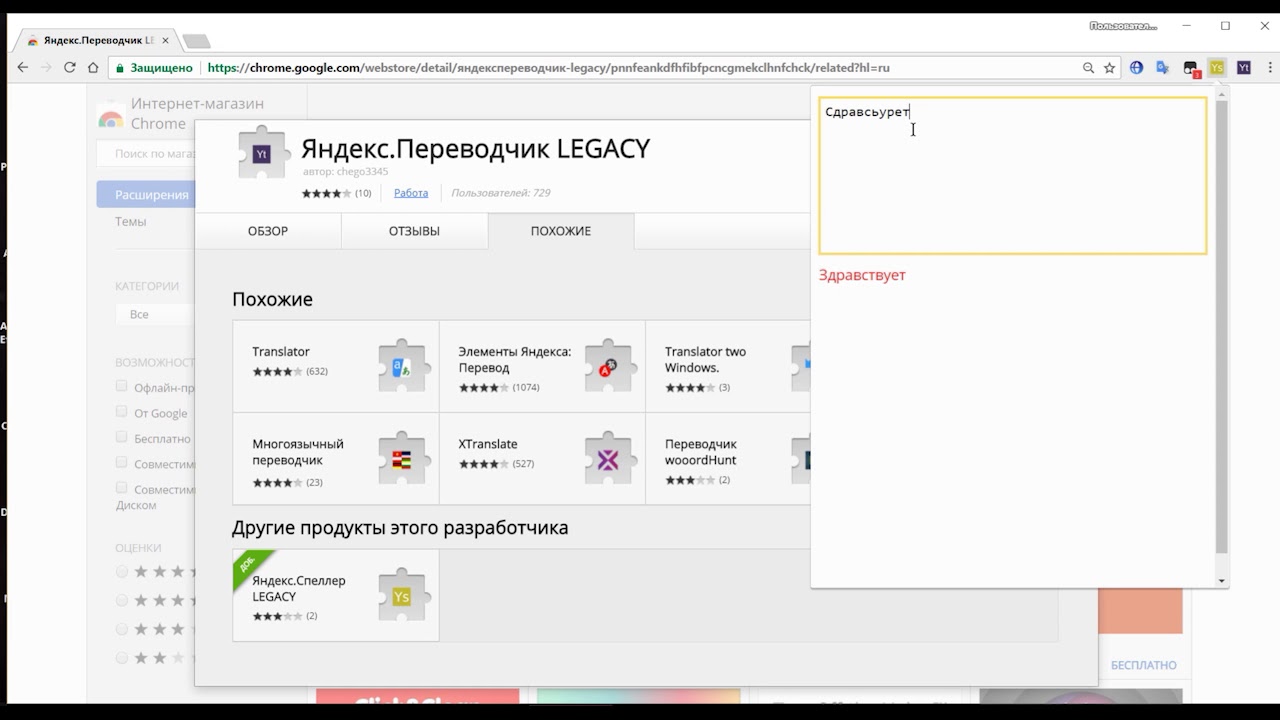Check the Бесплатно filter checkbox
This screenshot has height=720, width=1280.
click(x=122, y=437)
